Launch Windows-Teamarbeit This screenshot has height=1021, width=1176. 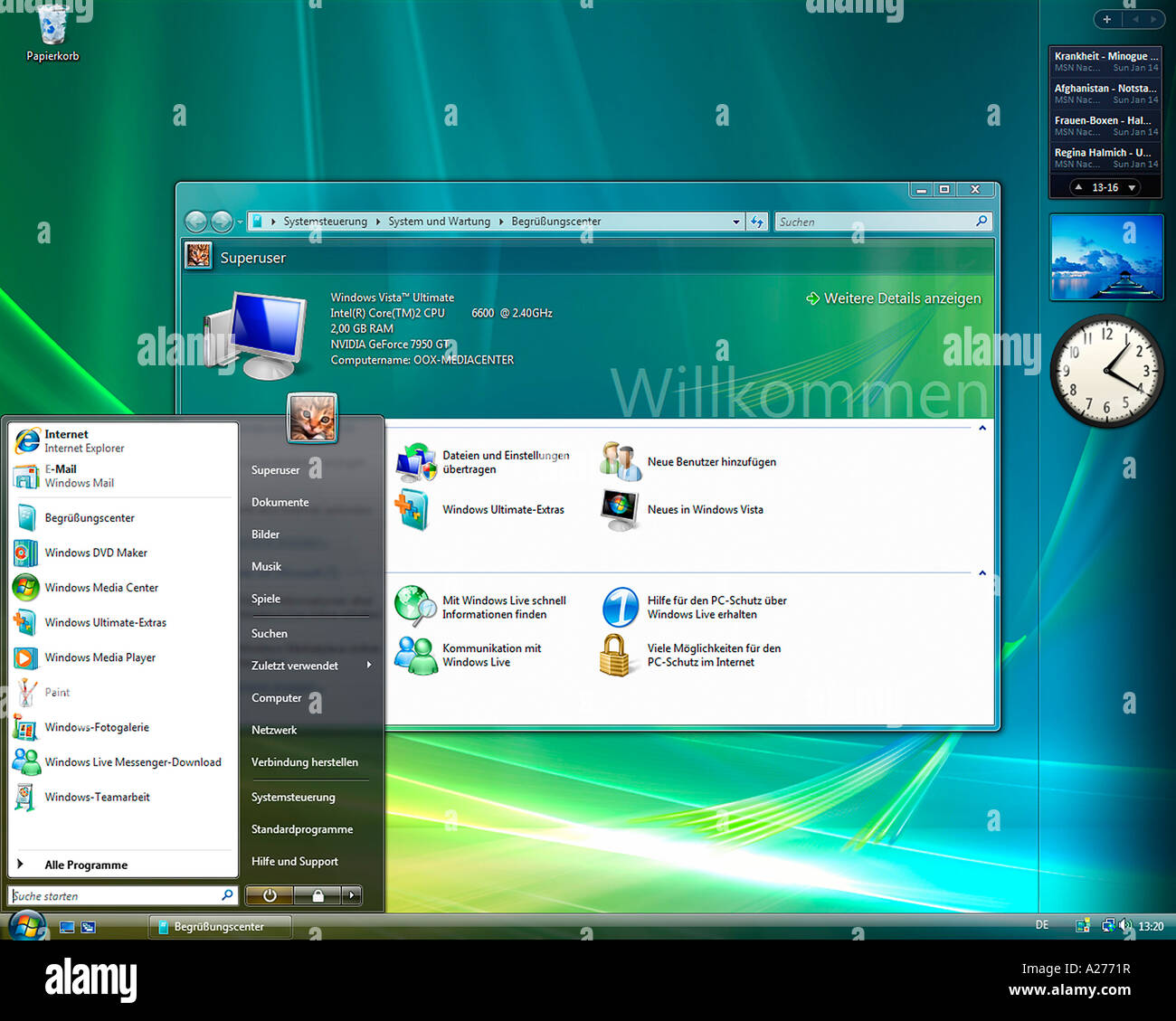[x=123, y=797]
